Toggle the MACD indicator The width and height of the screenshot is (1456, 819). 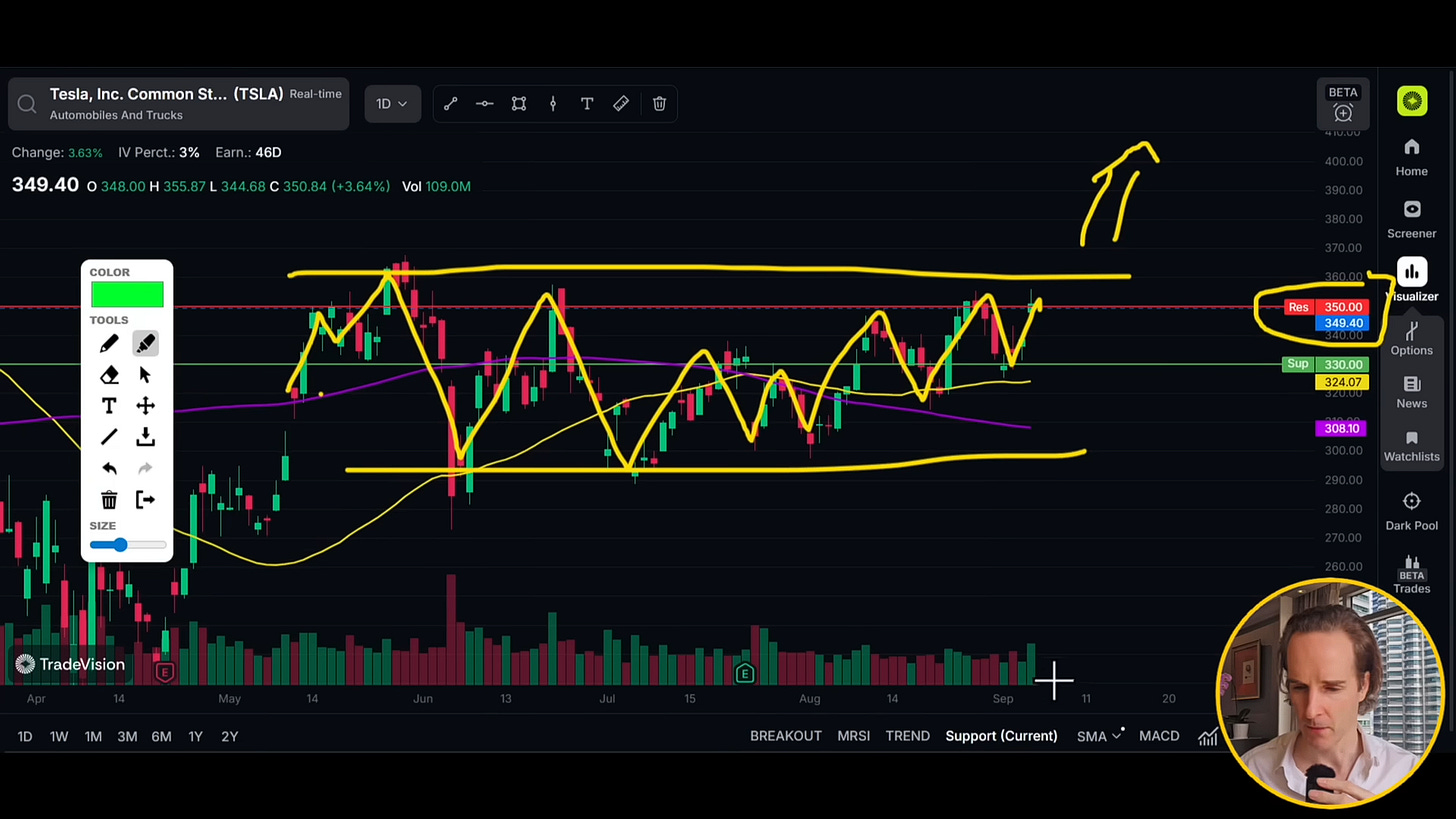click(1159, 736)
